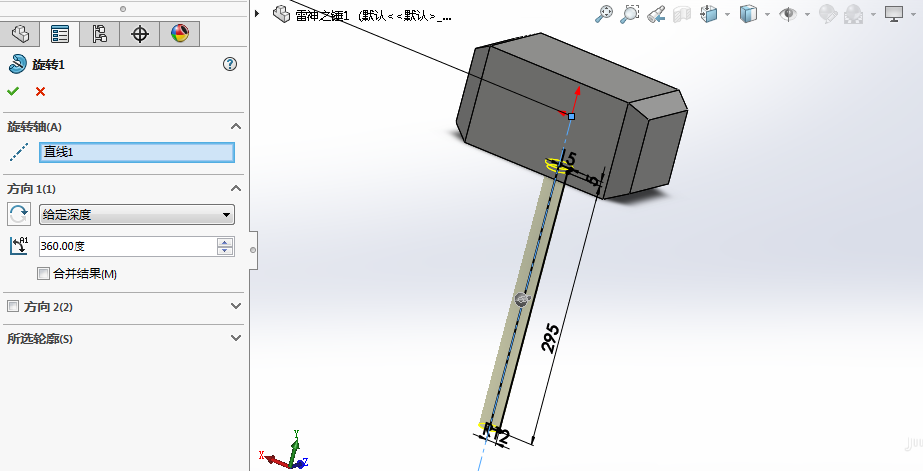Expand the 方向2(2) section
Viewport: 923px width, 471px height.
236,306
